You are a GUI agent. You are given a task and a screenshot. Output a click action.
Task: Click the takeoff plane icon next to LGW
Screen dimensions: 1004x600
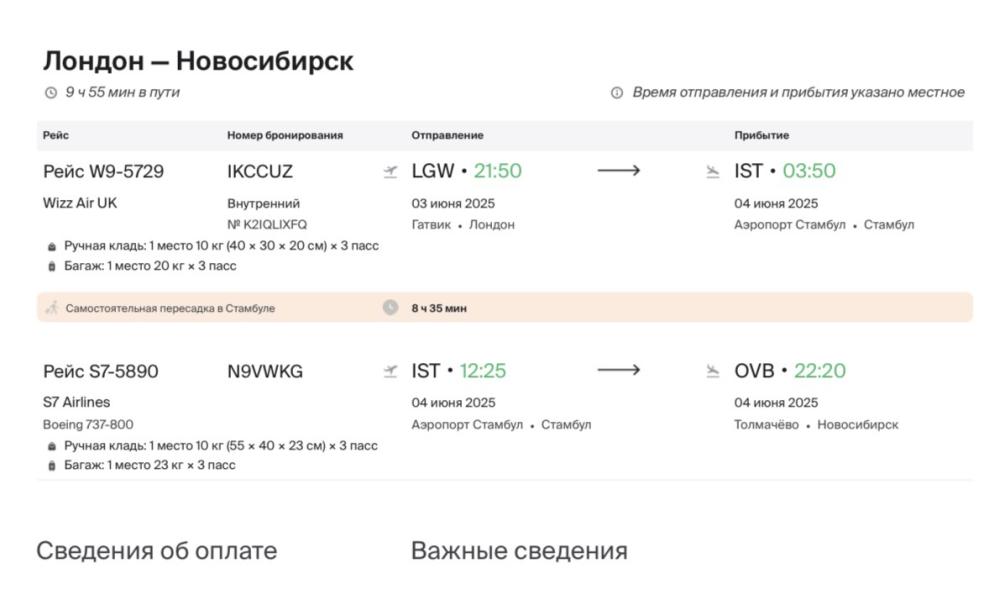(390, 172)
